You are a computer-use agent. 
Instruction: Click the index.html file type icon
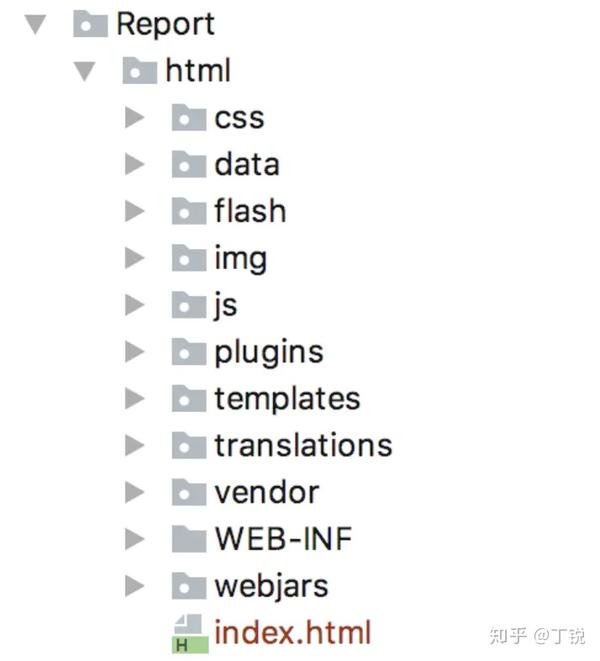[x=191, y=633]
